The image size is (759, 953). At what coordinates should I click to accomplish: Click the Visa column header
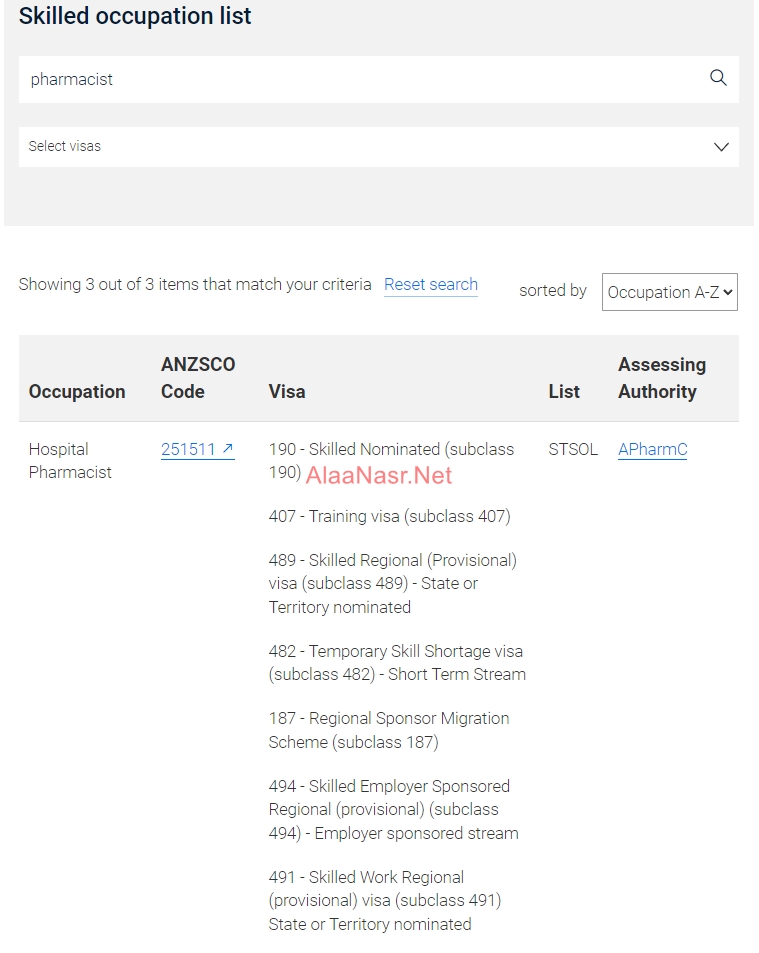click(x=287, y=391)
